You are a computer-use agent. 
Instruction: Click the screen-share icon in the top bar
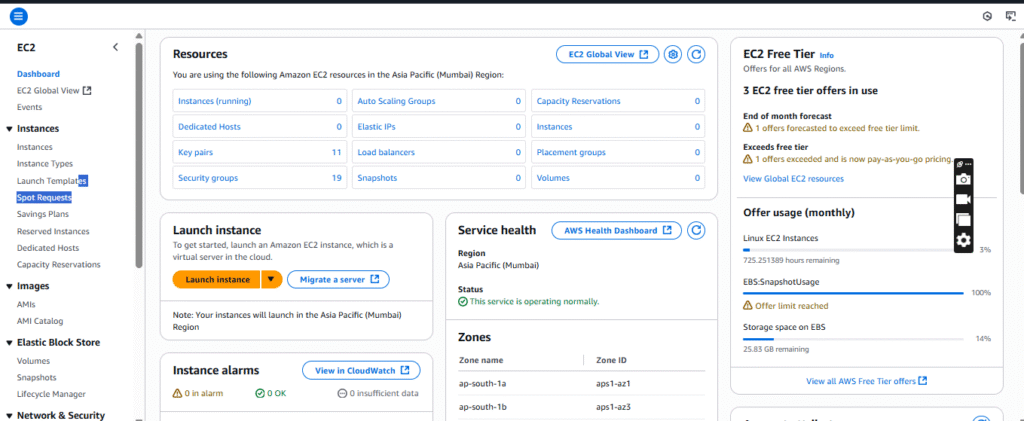[x=1011, y=16]
